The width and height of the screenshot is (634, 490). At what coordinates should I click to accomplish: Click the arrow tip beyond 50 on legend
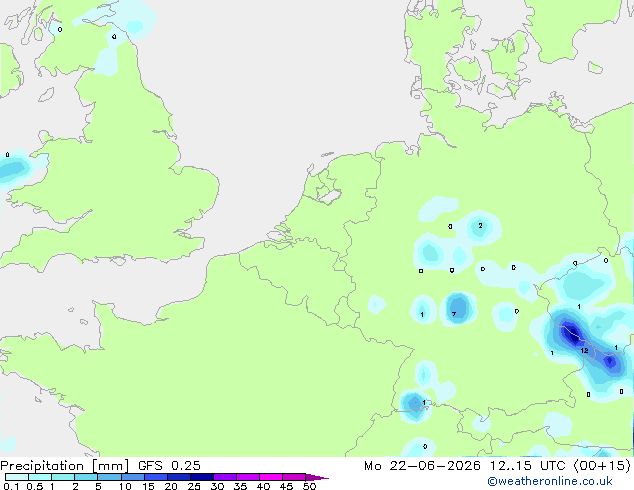click(x=317, y=477)
